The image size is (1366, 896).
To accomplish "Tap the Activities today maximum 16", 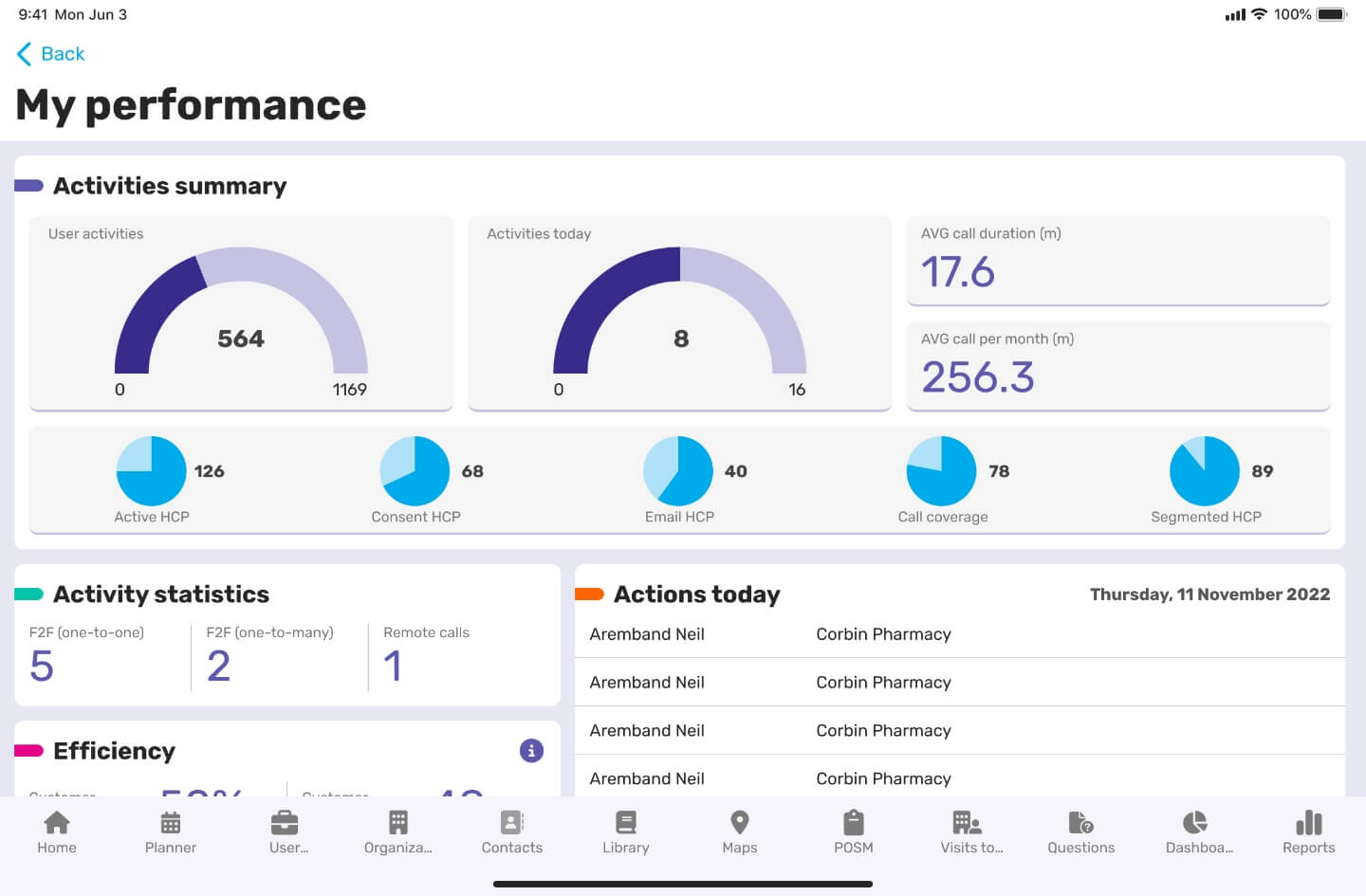I will point(797,390).
